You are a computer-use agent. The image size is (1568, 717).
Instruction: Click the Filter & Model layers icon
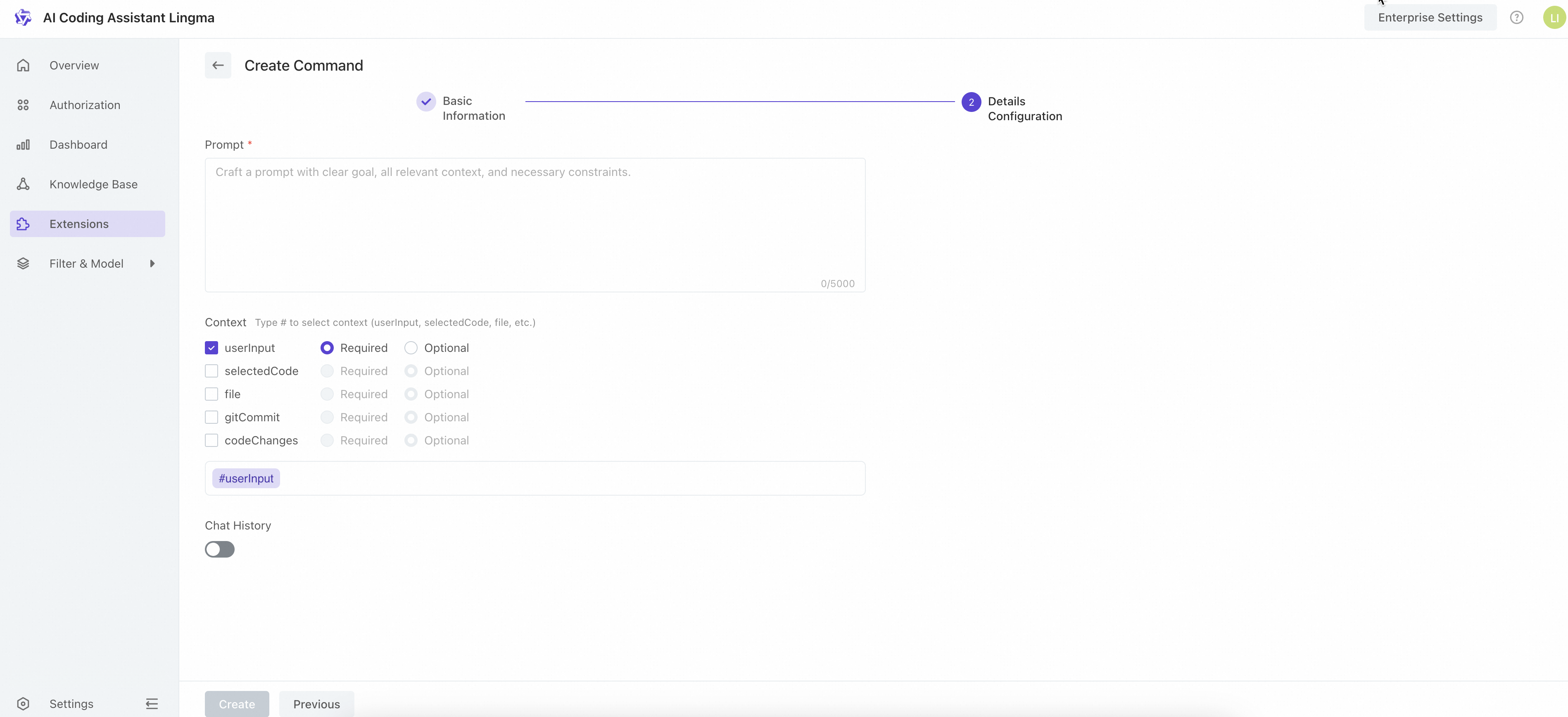(x=23, y=264)
